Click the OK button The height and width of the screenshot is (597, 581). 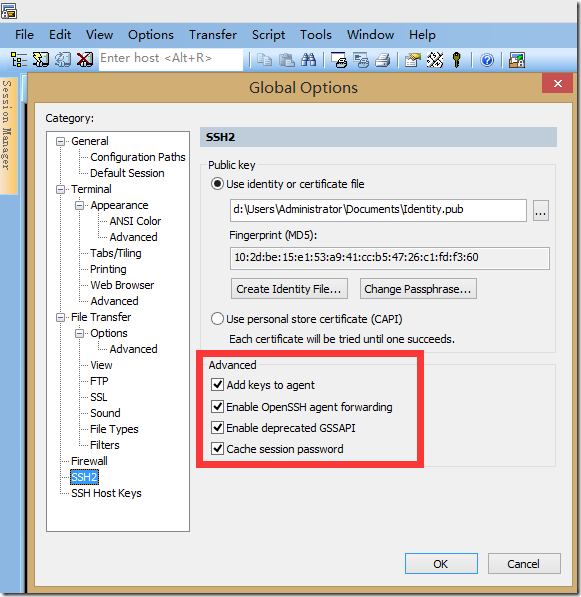(441, 563)
